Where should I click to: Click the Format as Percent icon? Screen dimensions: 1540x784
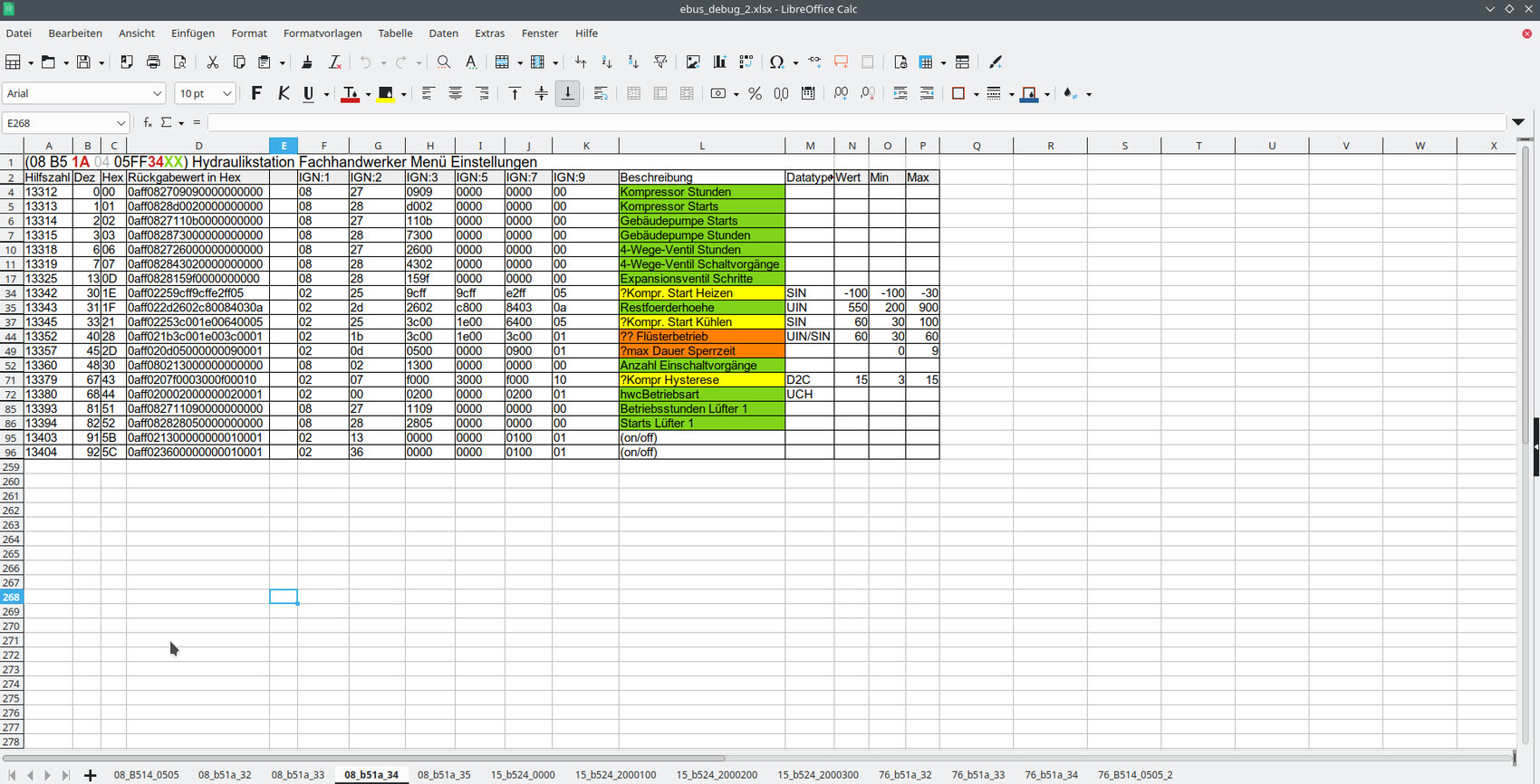click(x=755, y=93)
